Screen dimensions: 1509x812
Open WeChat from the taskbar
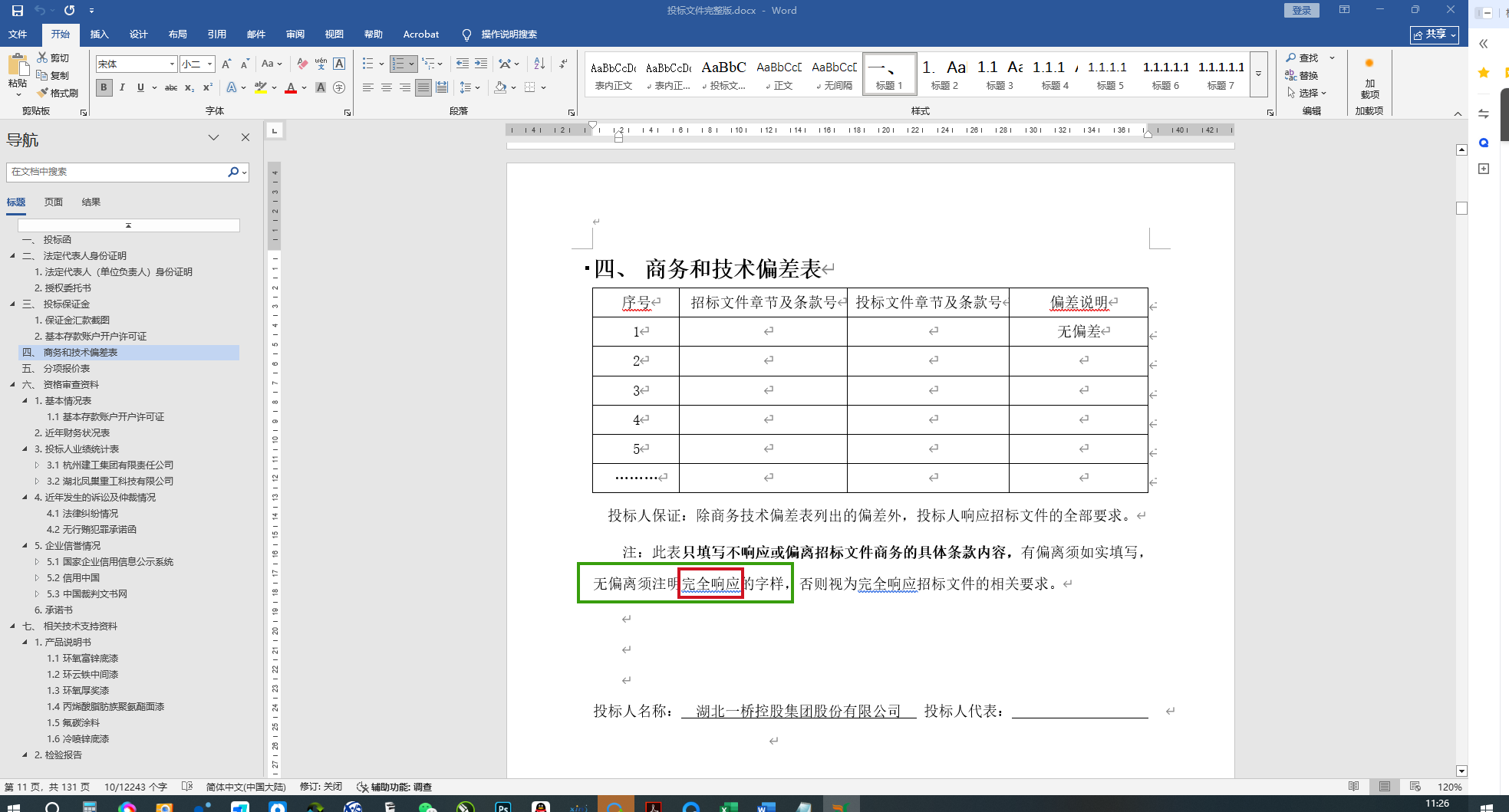pos(427,806)
